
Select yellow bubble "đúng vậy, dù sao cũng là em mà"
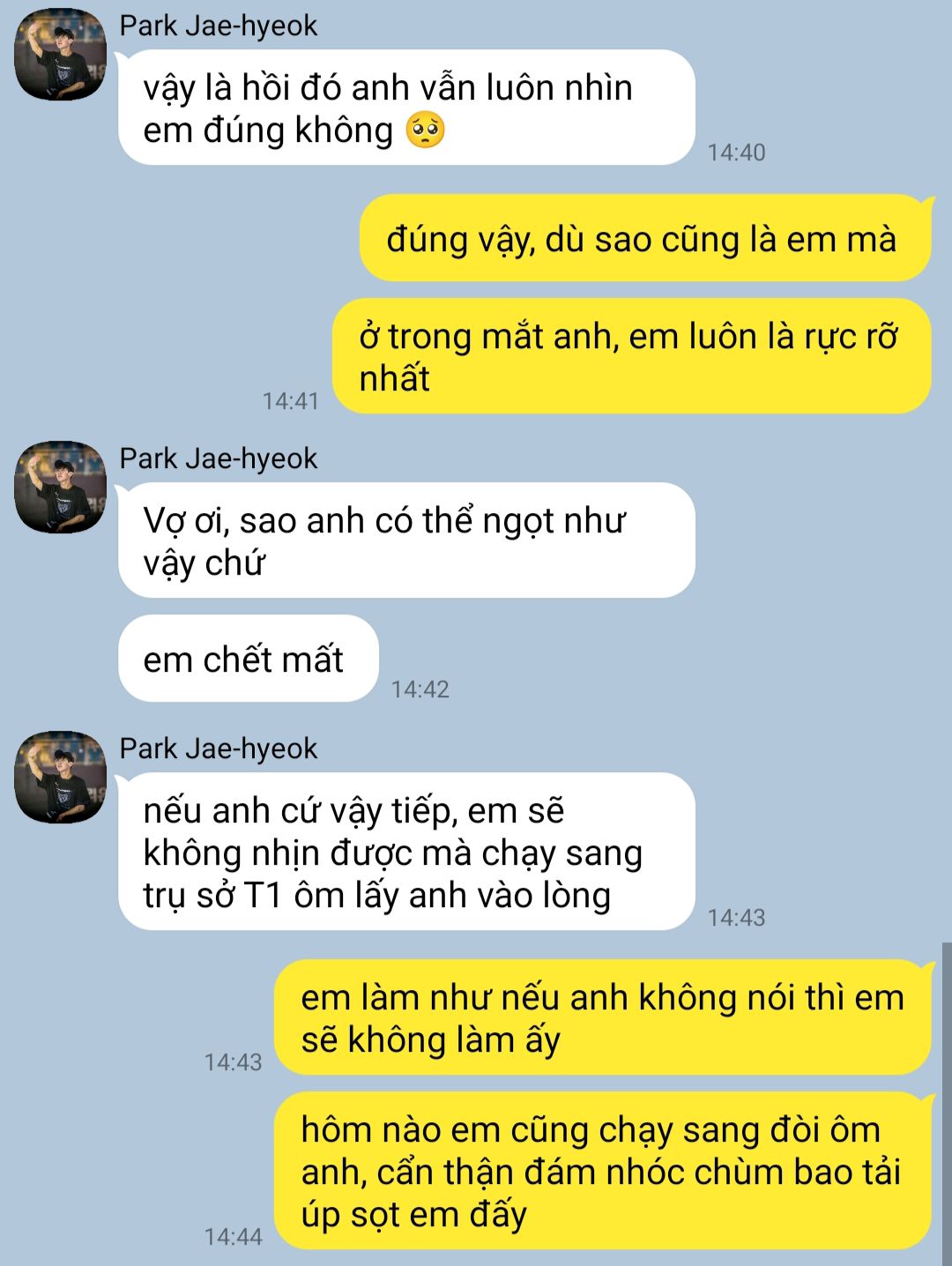[x=645, y=238]
